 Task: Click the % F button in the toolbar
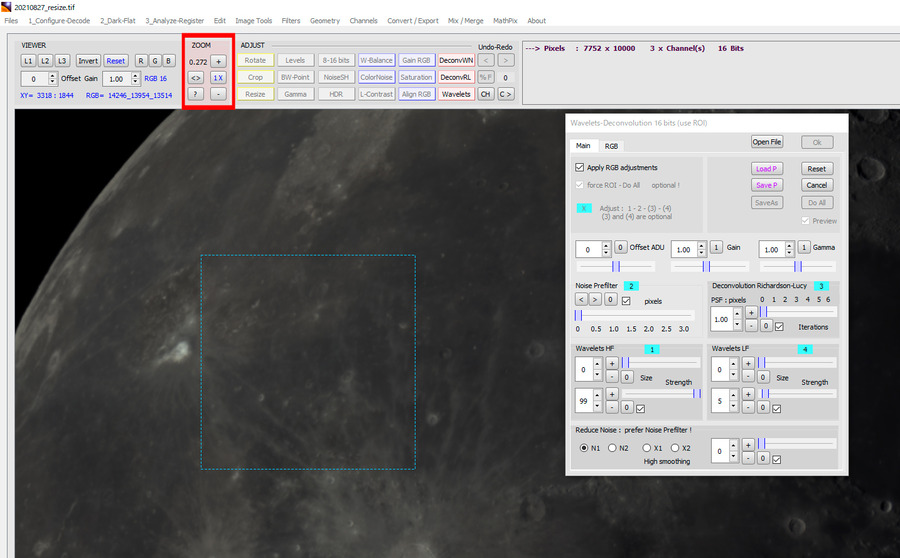coord(486,77)
